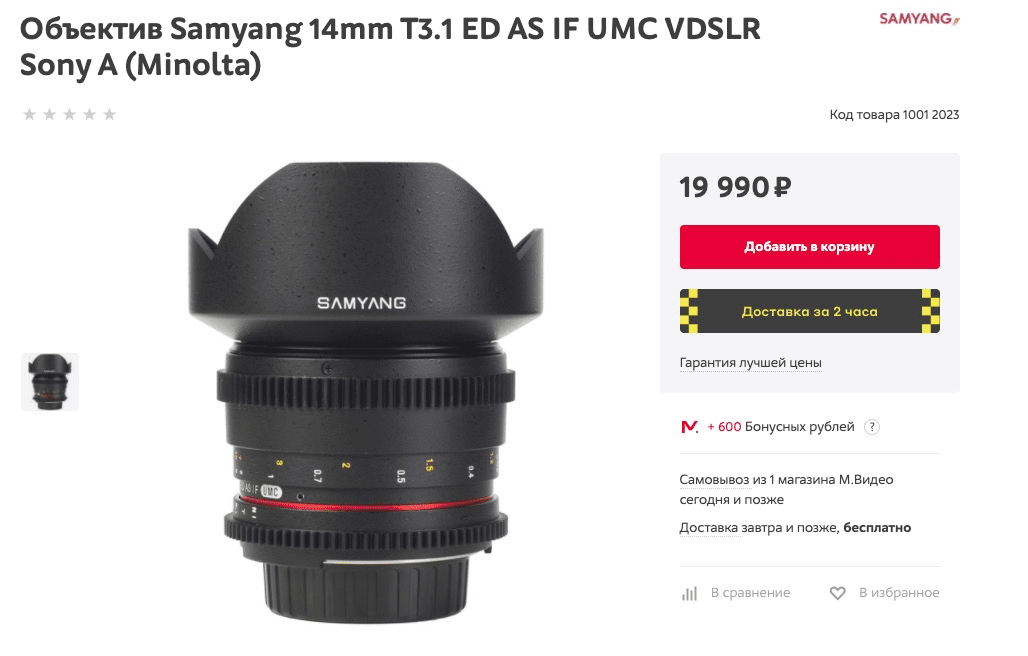1028x656 pixels.
Task: Click the question mark beside Бонусных рублей
Action: coord(871,427)
